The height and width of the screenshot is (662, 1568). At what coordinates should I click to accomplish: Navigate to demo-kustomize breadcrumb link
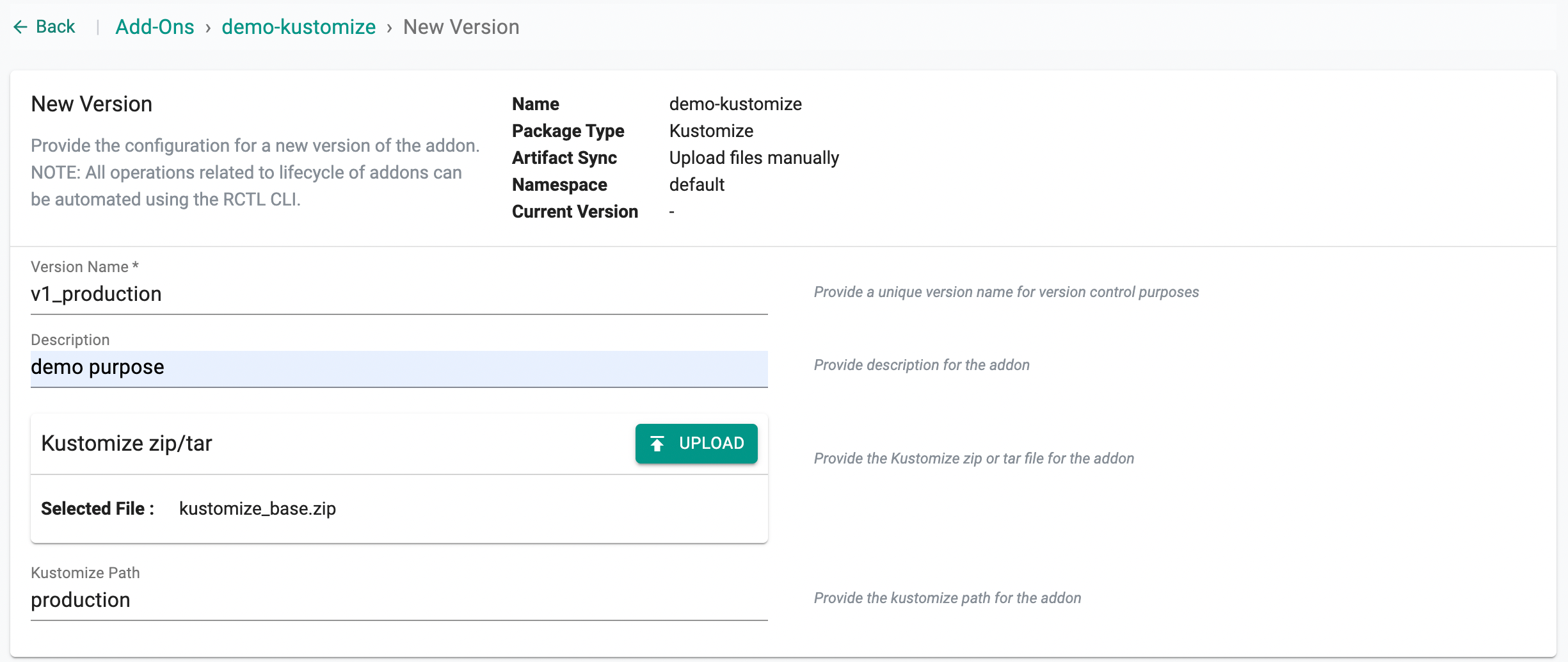[298, 27]
